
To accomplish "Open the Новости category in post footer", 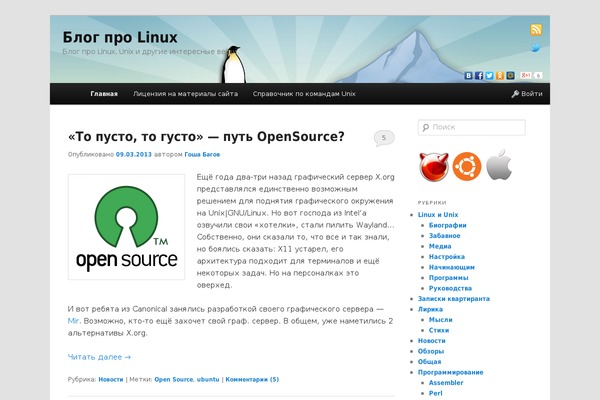I will click(x=111, y=379).
